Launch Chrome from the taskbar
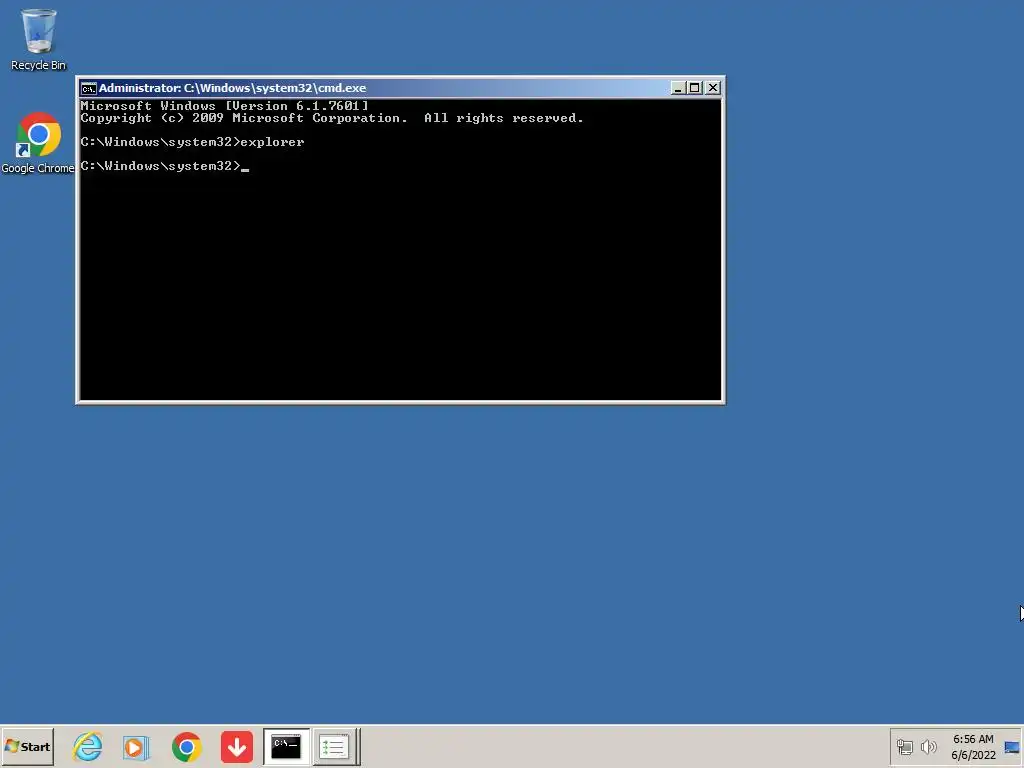This screenshot has width=1024, height=768. 187,746
